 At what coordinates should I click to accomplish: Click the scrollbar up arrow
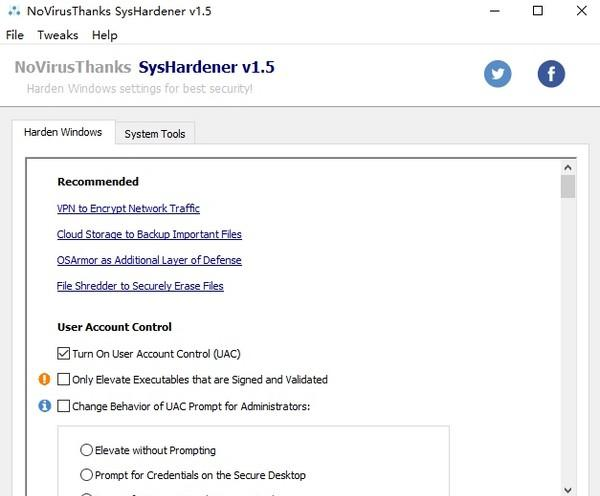pyautogui.click(x=568, y=169)
